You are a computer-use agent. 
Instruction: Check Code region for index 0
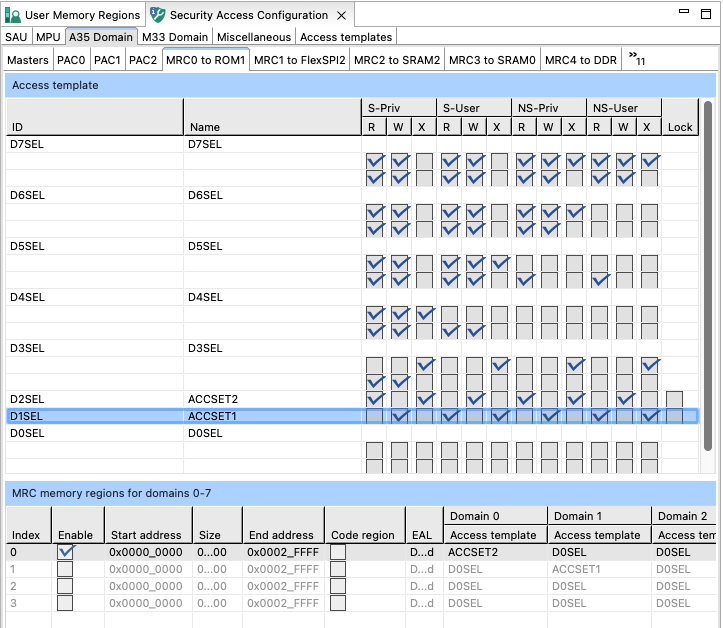coord(339,552)
